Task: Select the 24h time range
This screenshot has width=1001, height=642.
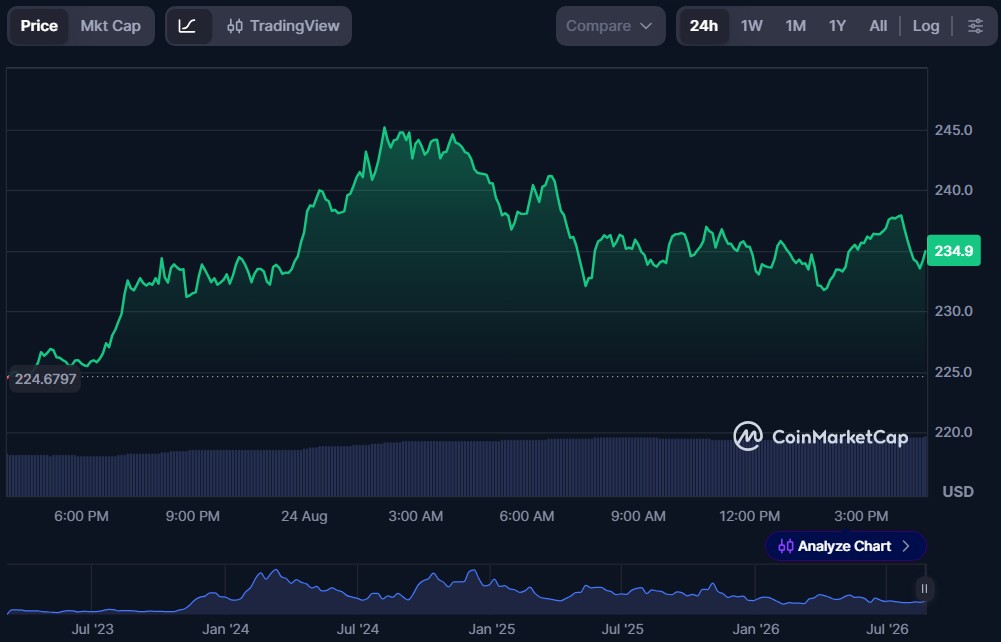Action: (704, 26)
